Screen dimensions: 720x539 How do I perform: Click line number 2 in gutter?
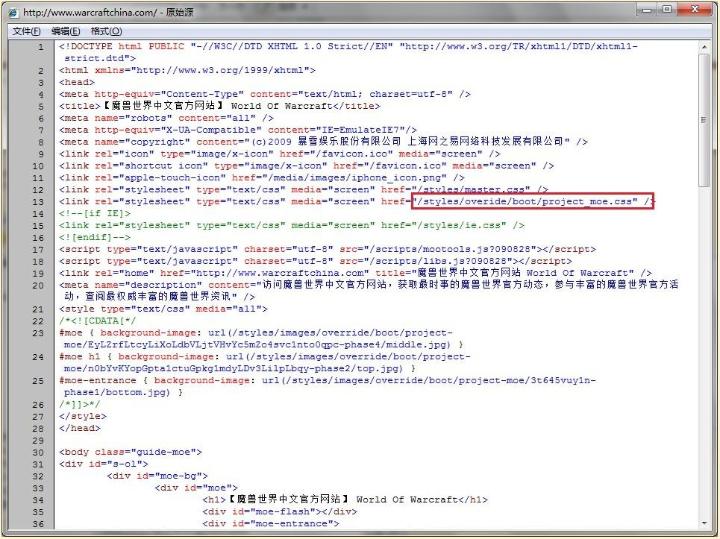tap(41, 71)
